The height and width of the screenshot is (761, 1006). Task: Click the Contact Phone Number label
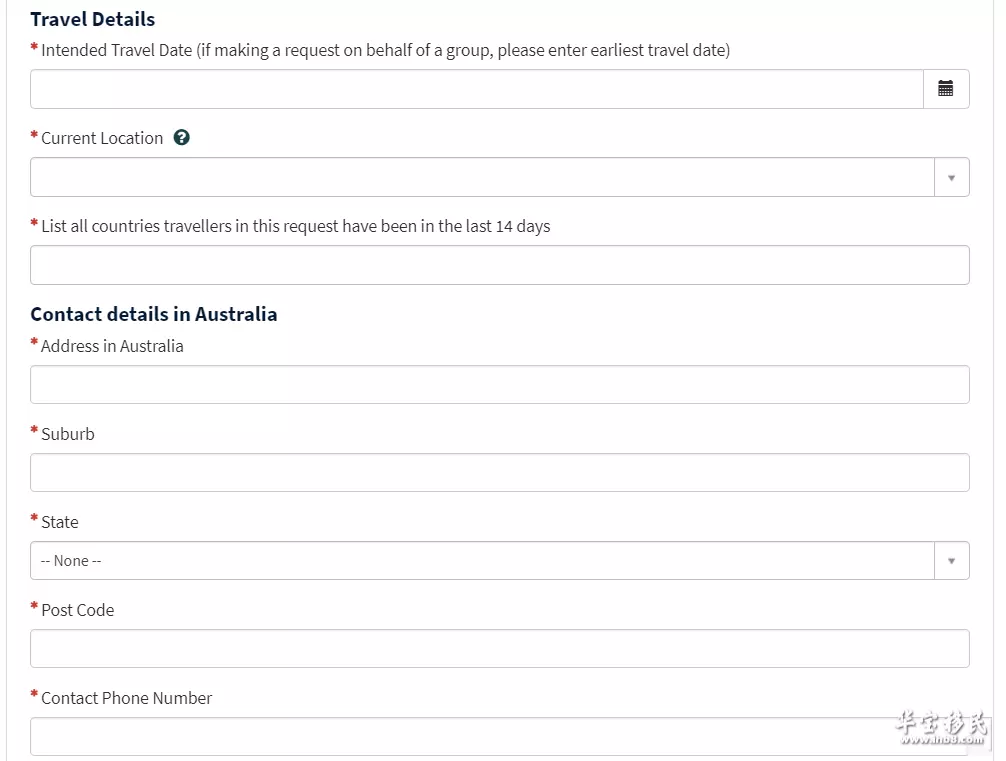[x=126, y=697]
